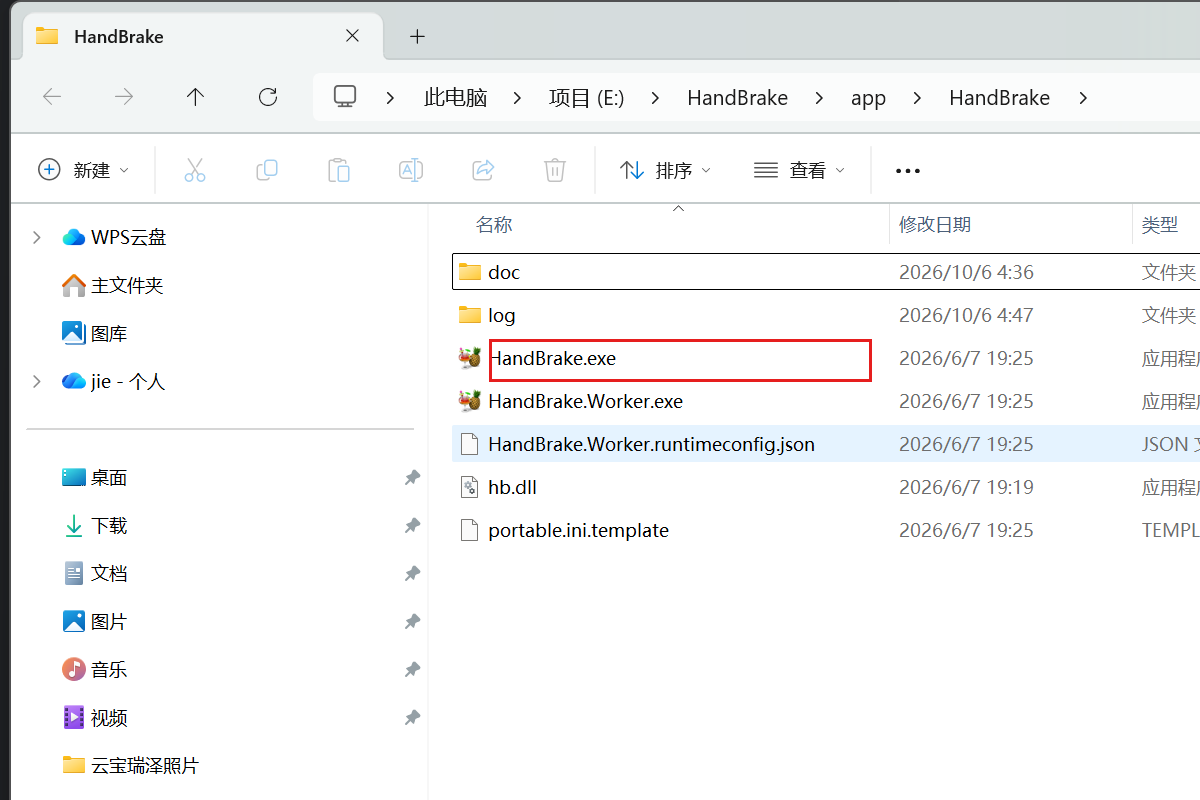Viewport: 1200px width, 800px height.
Task: Open 视频 in sidebar
Action: point(95,718)
